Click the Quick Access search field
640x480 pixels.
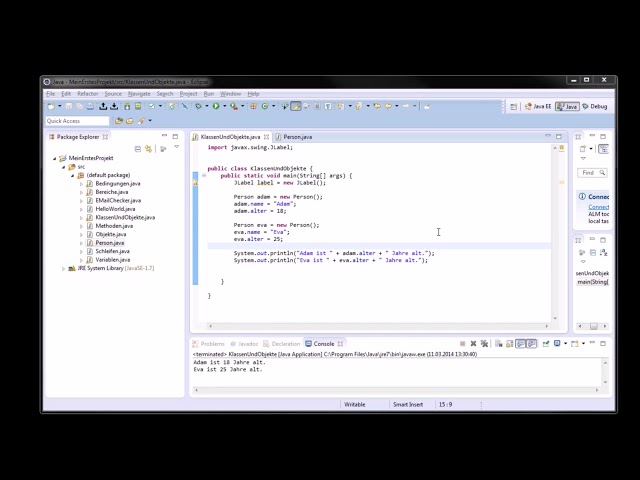(x=77, y=121)
